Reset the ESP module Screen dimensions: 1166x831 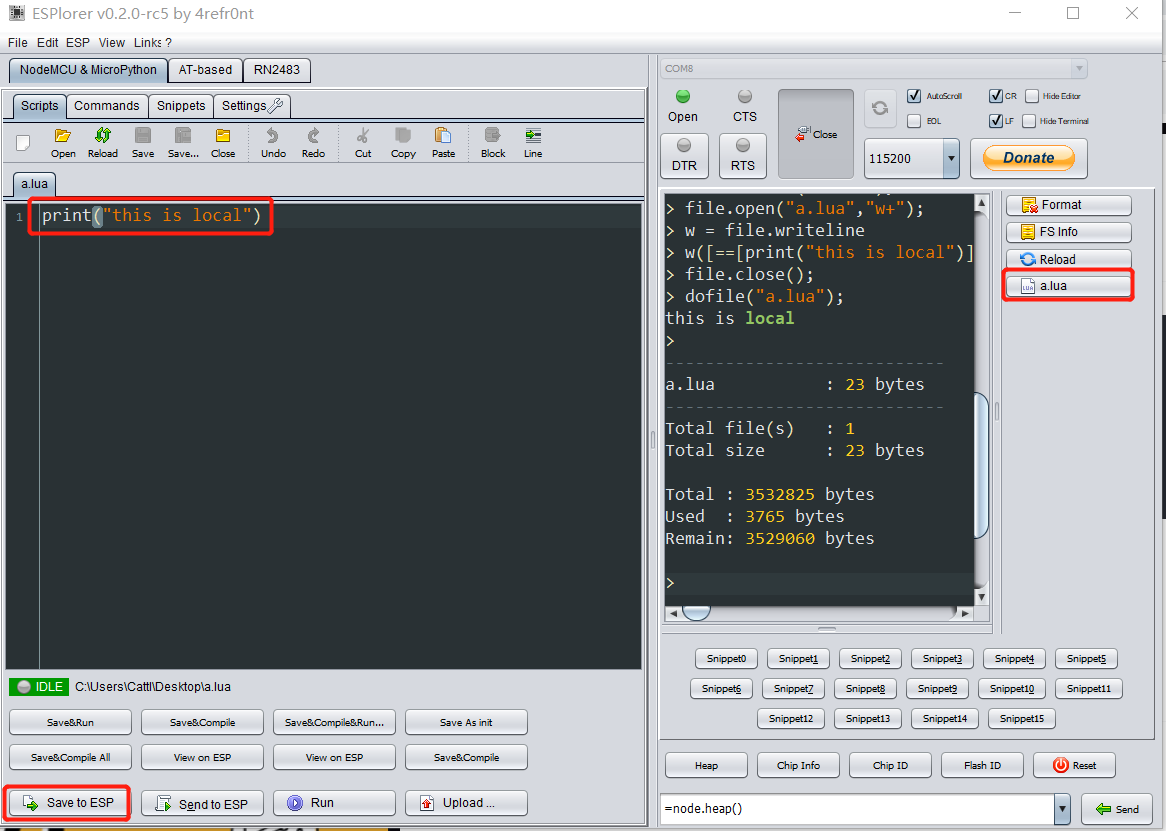tap(1075, 765)
